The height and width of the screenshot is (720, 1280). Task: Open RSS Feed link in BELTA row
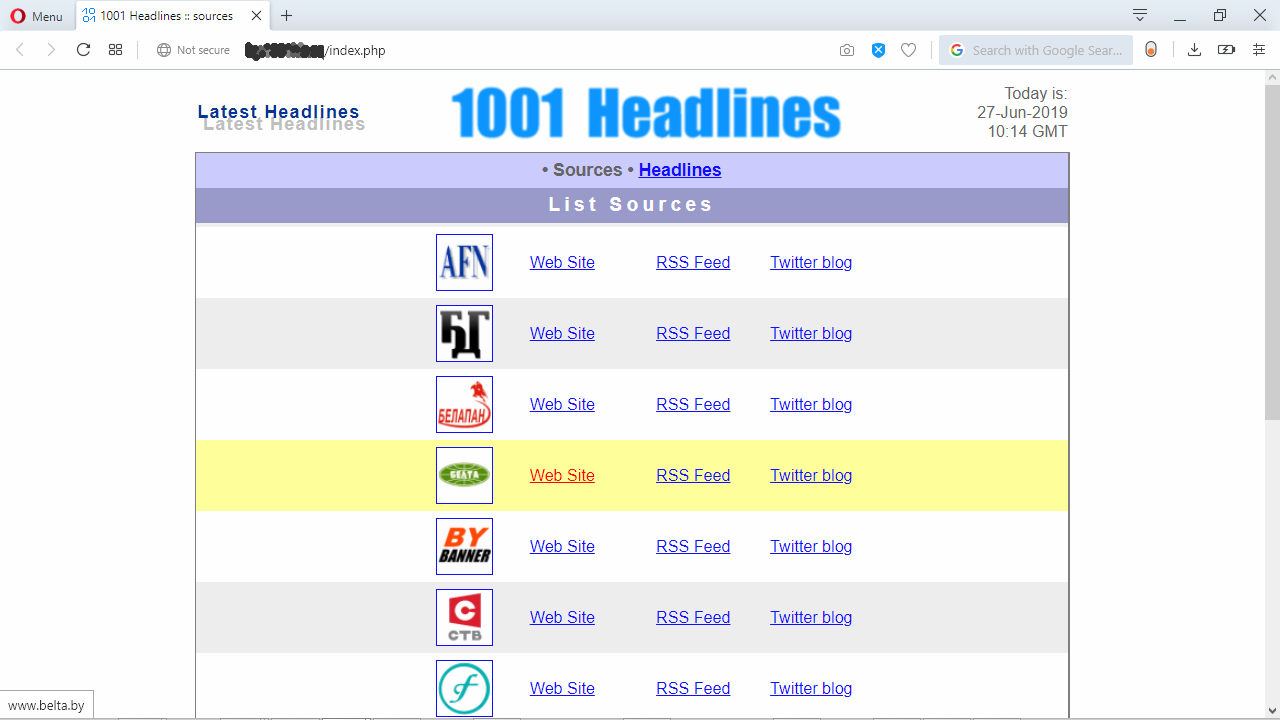(x=693, y=475)
